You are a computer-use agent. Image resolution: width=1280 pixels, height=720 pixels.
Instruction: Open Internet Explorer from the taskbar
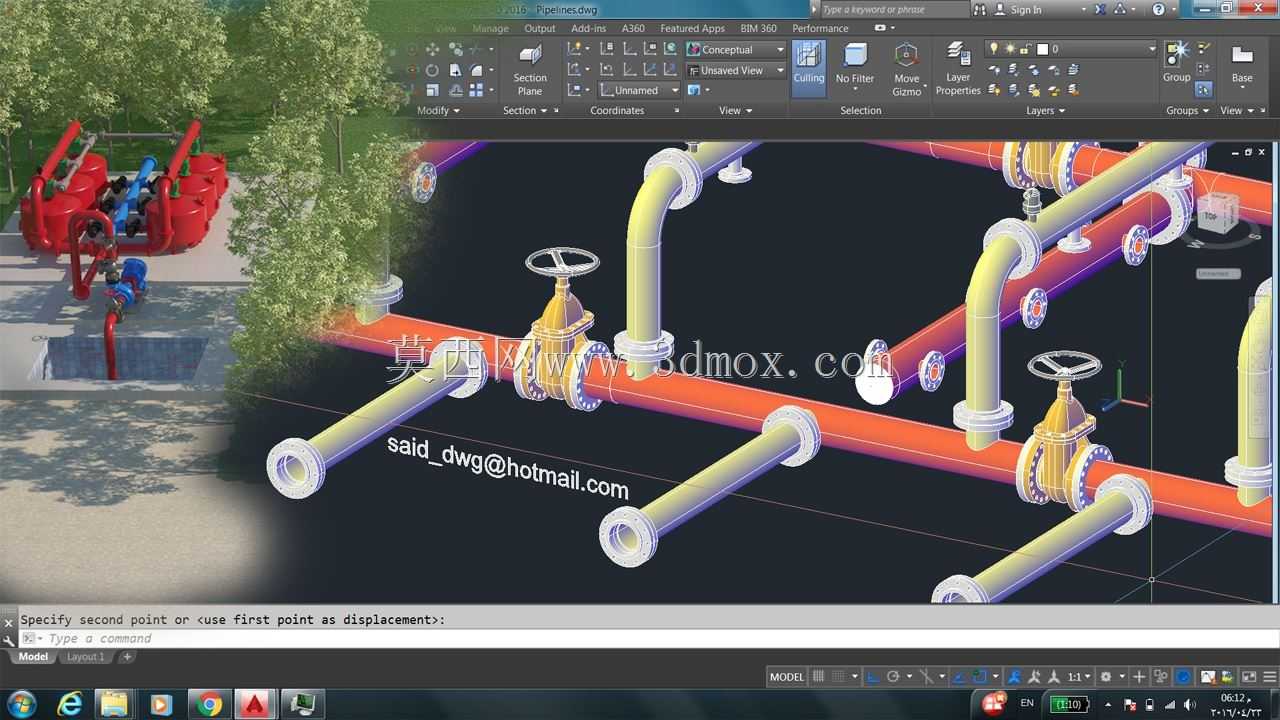pos(69,704)
